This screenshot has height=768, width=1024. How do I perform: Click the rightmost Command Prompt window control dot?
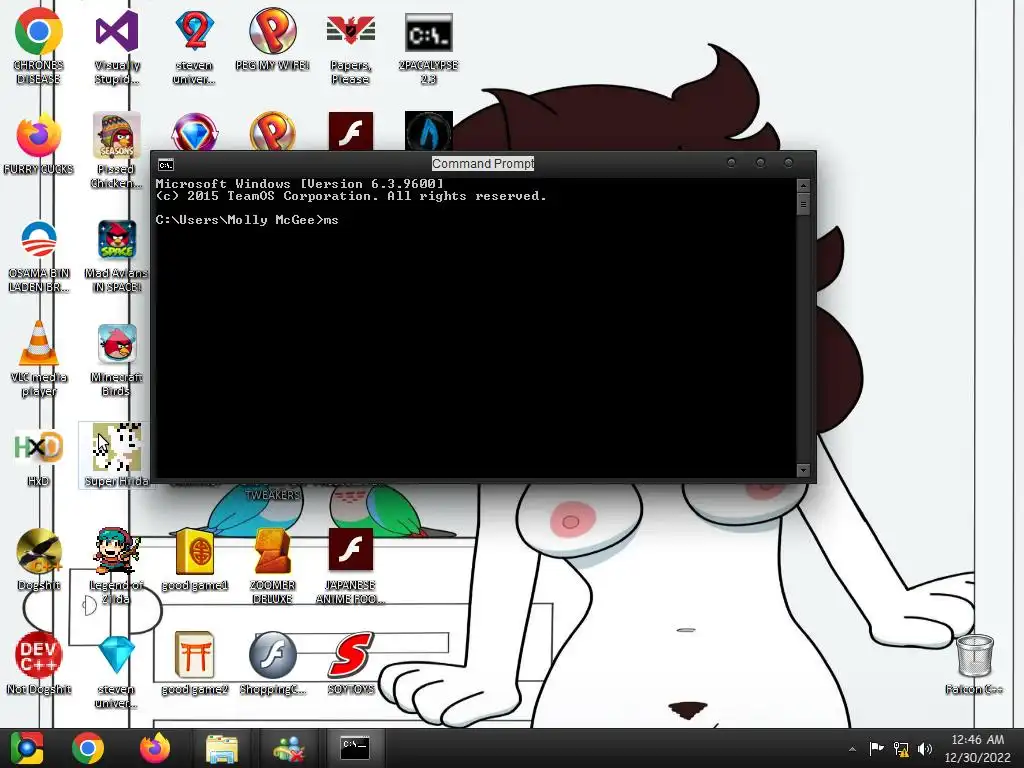pyautogui.click(x=788, y=163)
